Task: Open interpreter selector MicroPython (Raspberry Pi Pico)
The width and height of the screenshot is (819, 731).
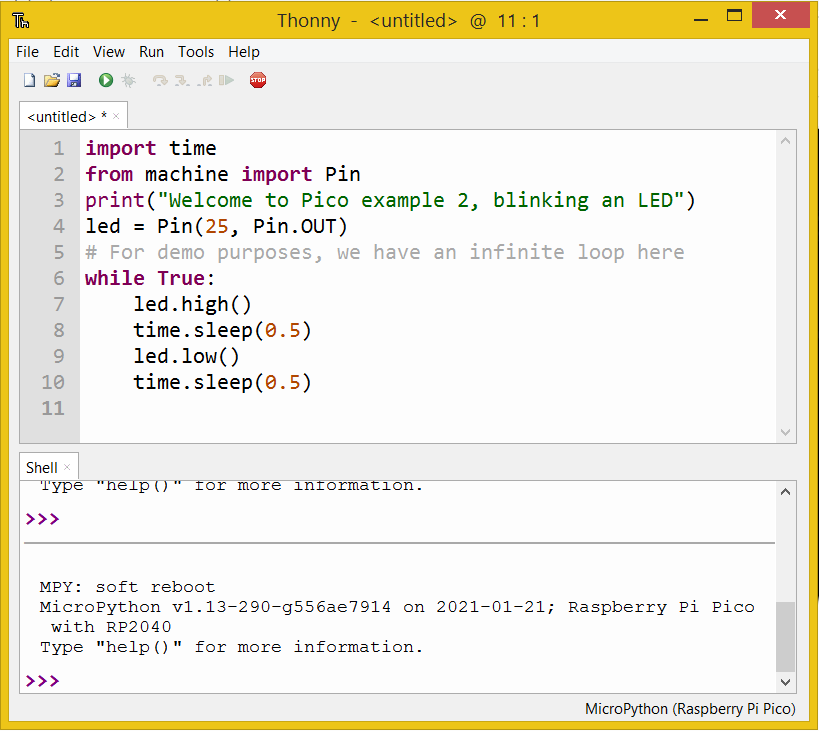Action: [x=690, y=709]
